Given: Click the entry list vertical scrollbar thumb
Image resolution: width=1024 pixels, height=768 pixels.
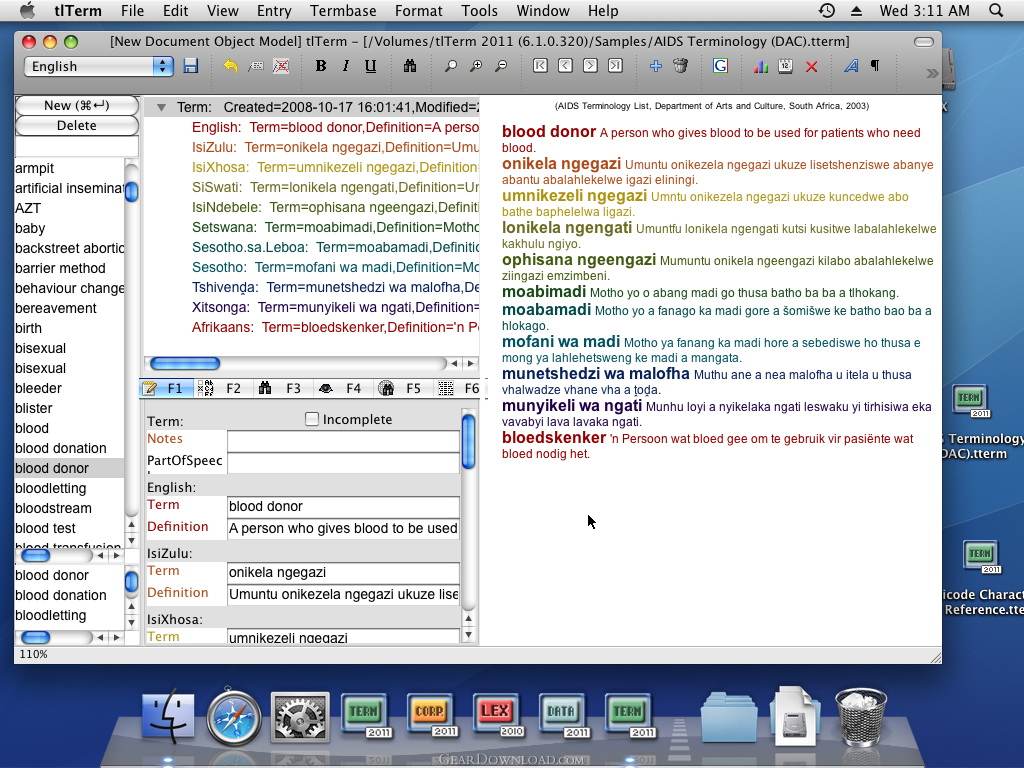Looking at the screenshot, I should 131,191.
